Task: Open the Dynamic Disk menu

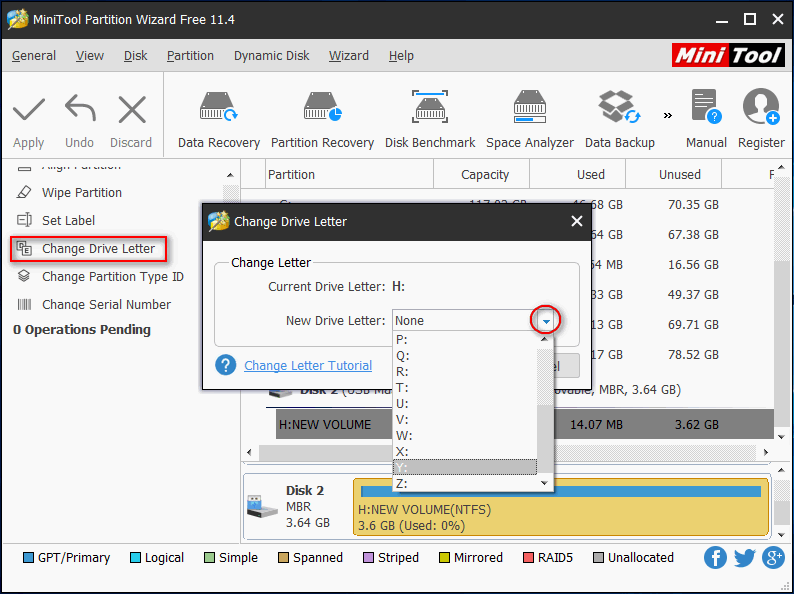Action: (x=271, y=56)
